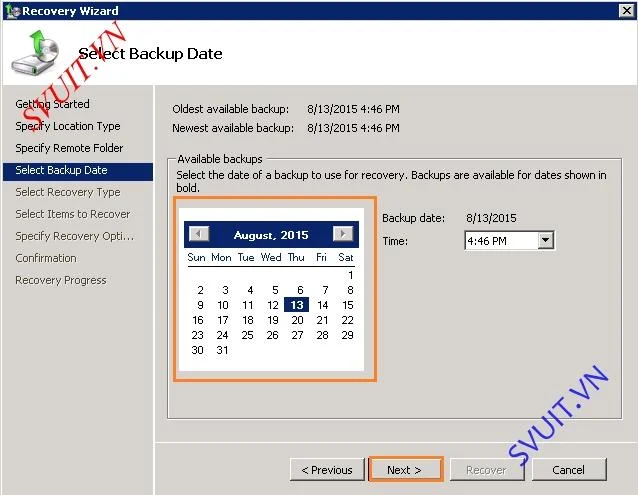Close the Recovery Wizard window
638x495 pixels.
tap(626, 11)
